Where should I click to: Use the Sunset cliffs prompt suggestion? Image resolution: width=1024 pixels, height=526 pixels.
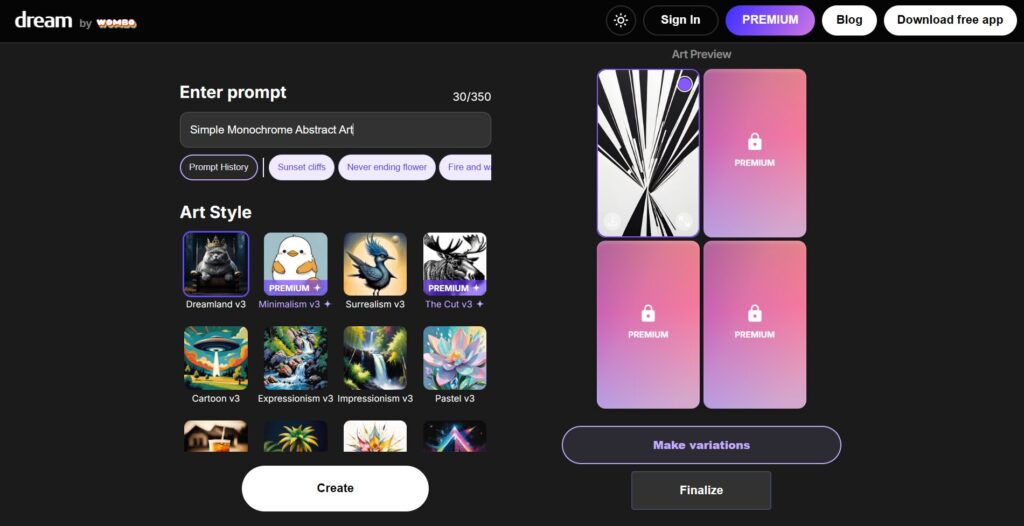pos(302,167)
